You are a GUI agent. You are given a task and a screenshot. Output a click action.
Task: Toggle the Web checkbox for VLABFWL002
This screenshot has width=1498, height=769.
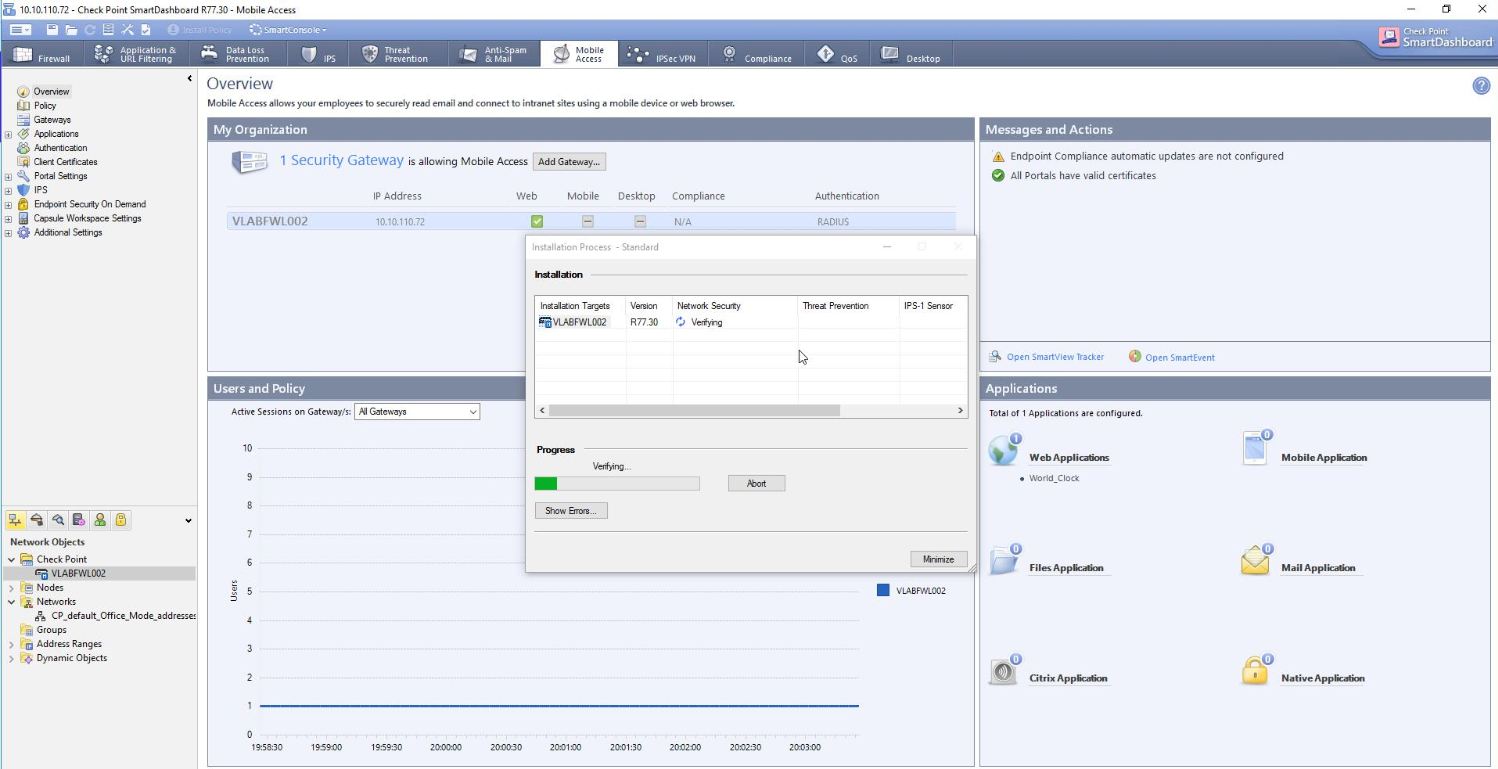coord(537,222)
